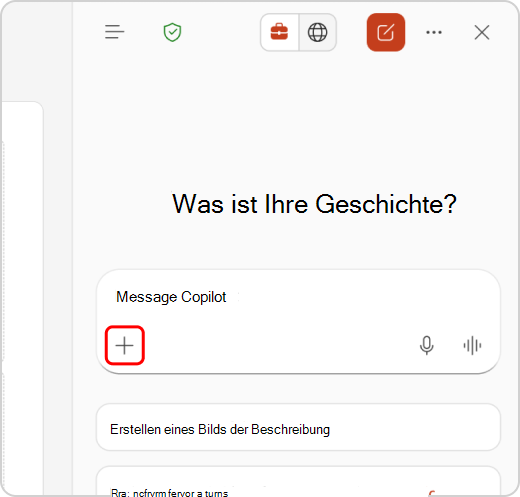The image size is (520, 497).
Task: Close the Copilot pane
Action: point(482,32)
